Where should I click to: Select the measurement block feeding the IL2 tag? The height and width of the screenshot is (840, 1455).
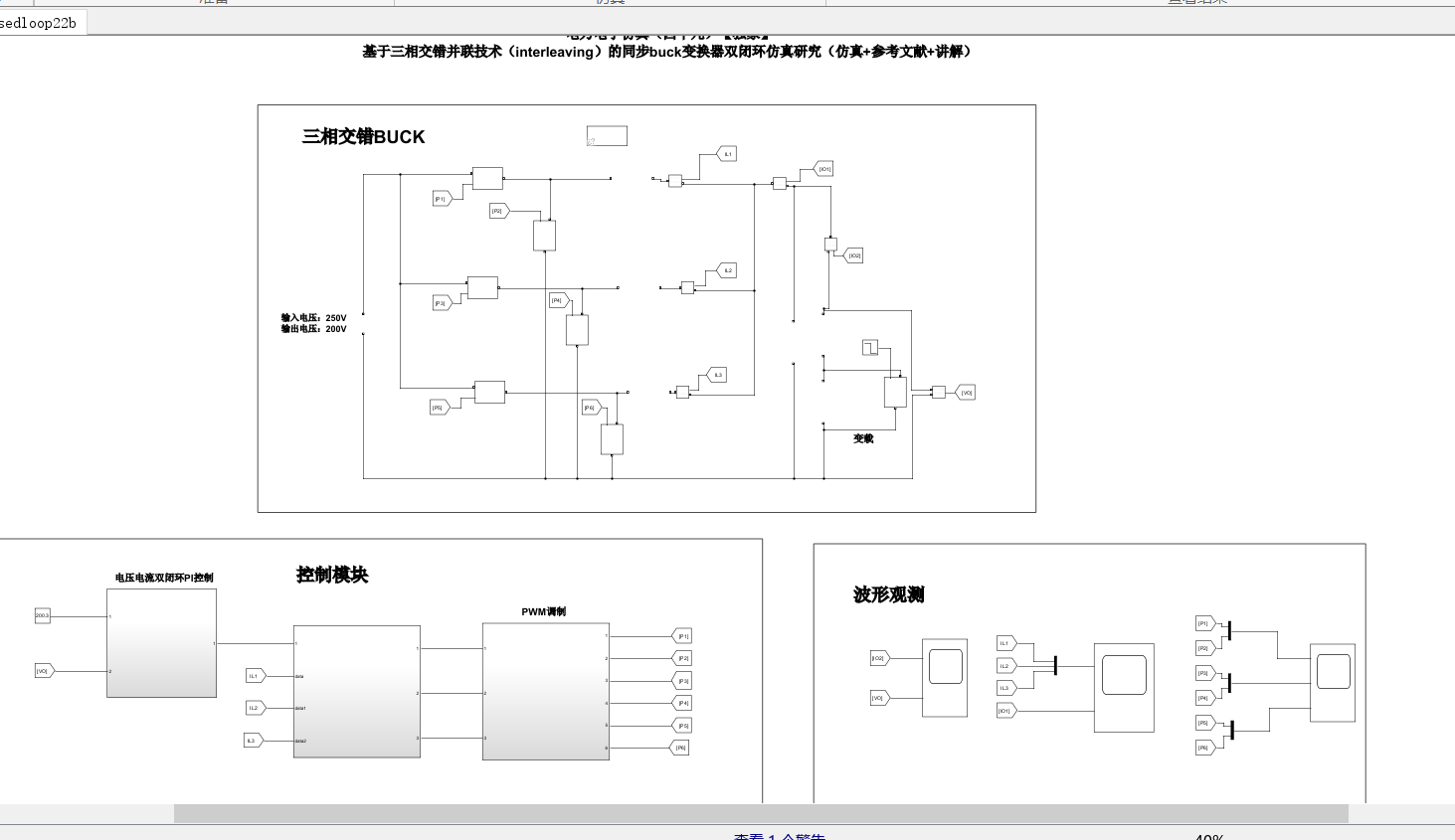click(687, 287)
